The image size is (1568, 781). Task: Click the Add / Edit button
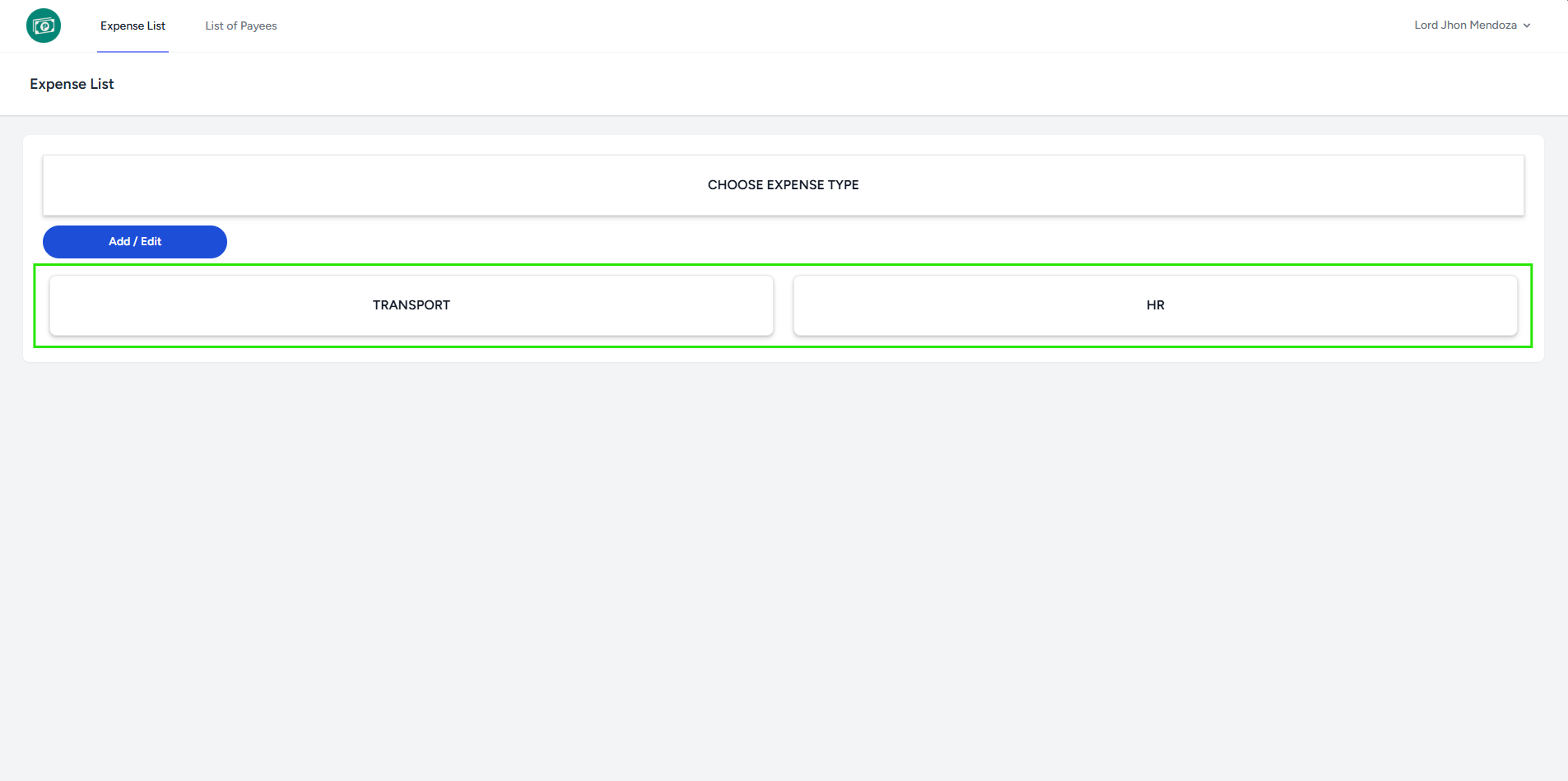tap(135, 241)
